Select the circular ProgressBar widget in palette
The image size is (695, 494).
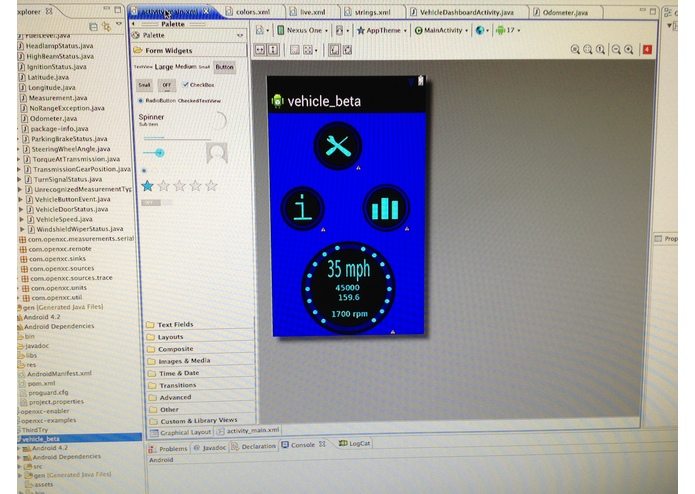(x=218, y=121)
